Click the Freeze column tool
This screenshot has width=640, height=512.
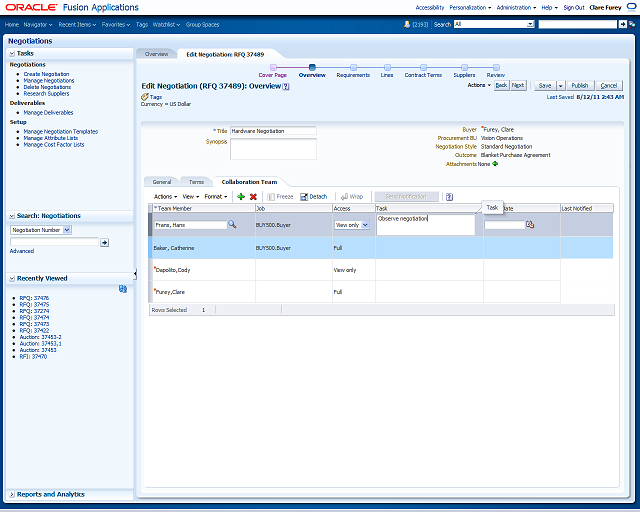280,197
